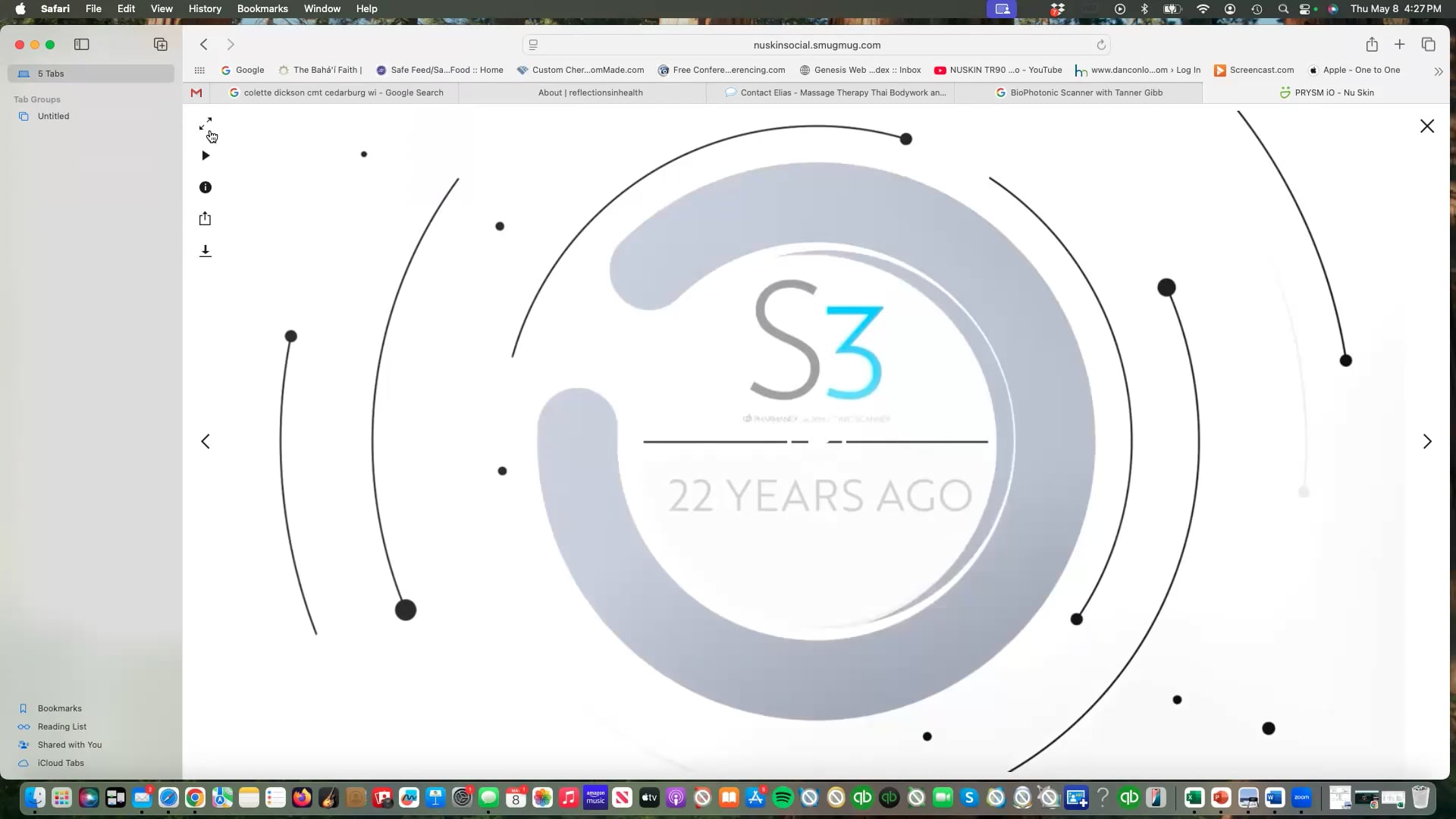Viewport: 1456px width, 819px height.
Task: Open the History menu
Action: coord(205,8)
